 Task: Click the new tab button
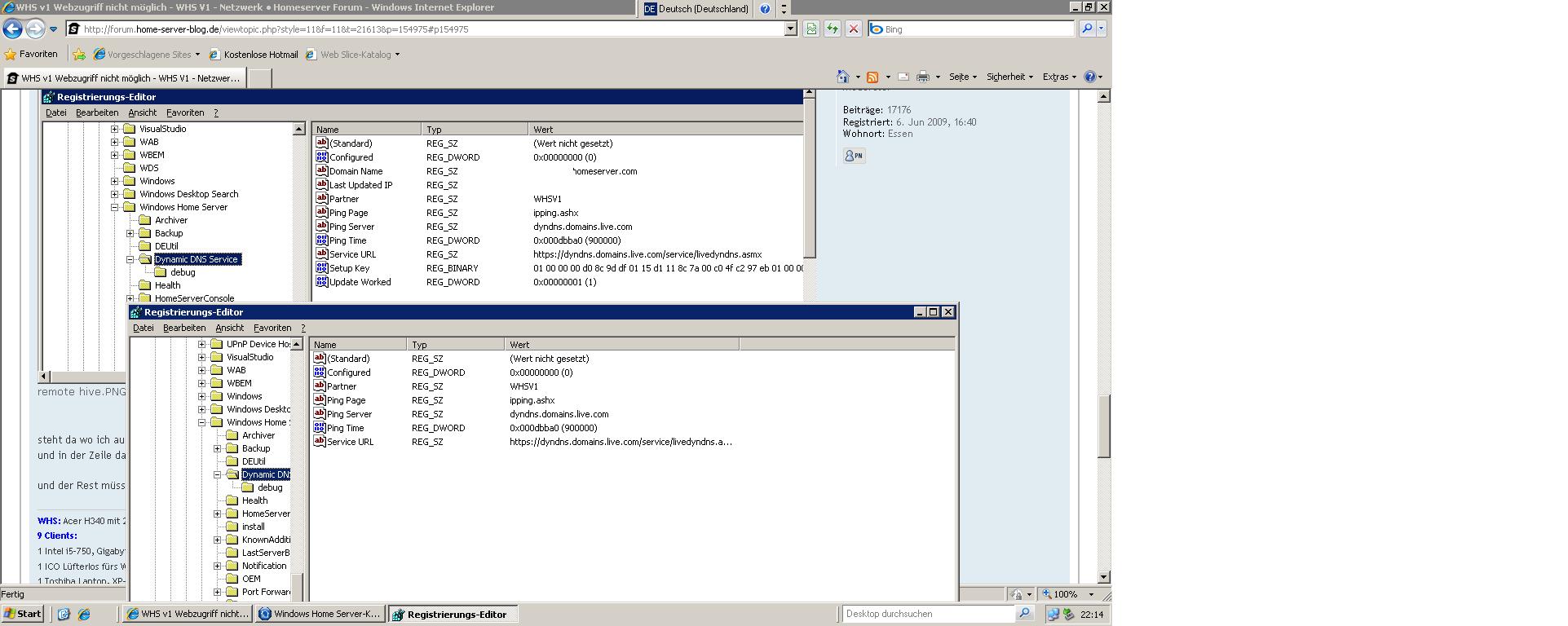tap(259, 78)
